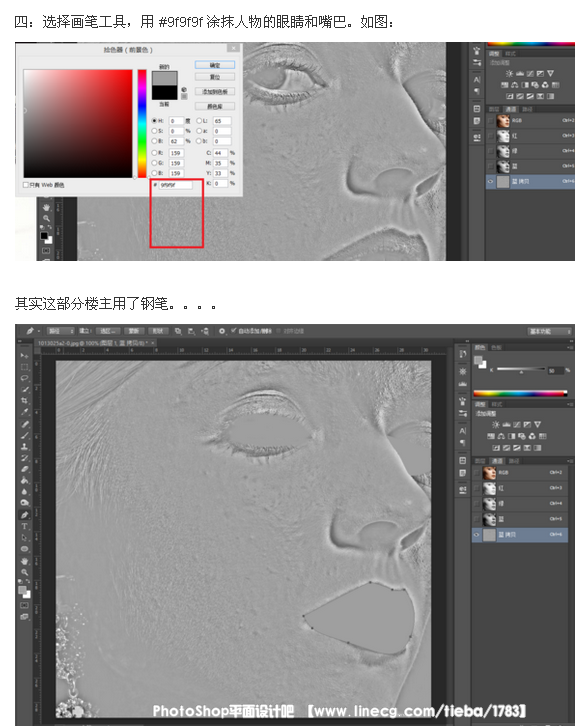This screenshot has width=576, height=728.
Task: Open the lower Color panel flyout menu
Action: (x=570, y=347)
